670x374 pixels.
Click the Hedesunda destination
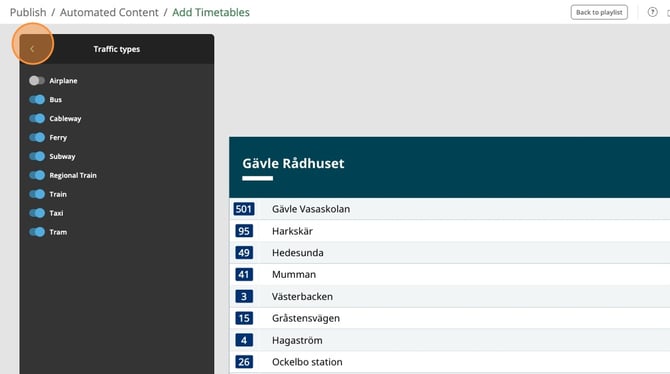(x=298, y=253)
